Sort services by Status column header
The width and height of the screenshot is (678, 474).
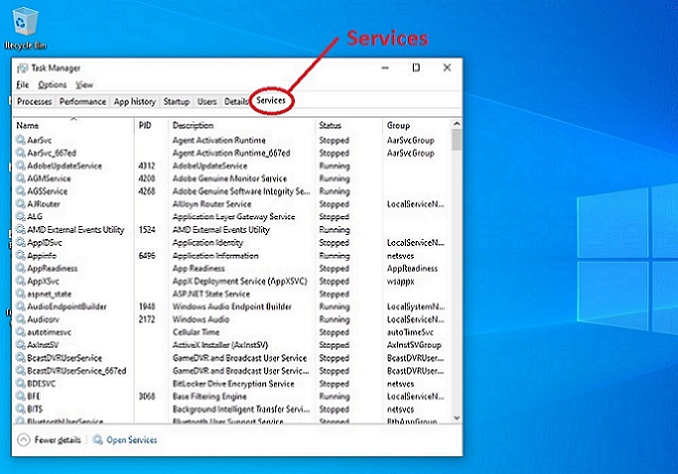pyautogui.click(x=330, y=126)
